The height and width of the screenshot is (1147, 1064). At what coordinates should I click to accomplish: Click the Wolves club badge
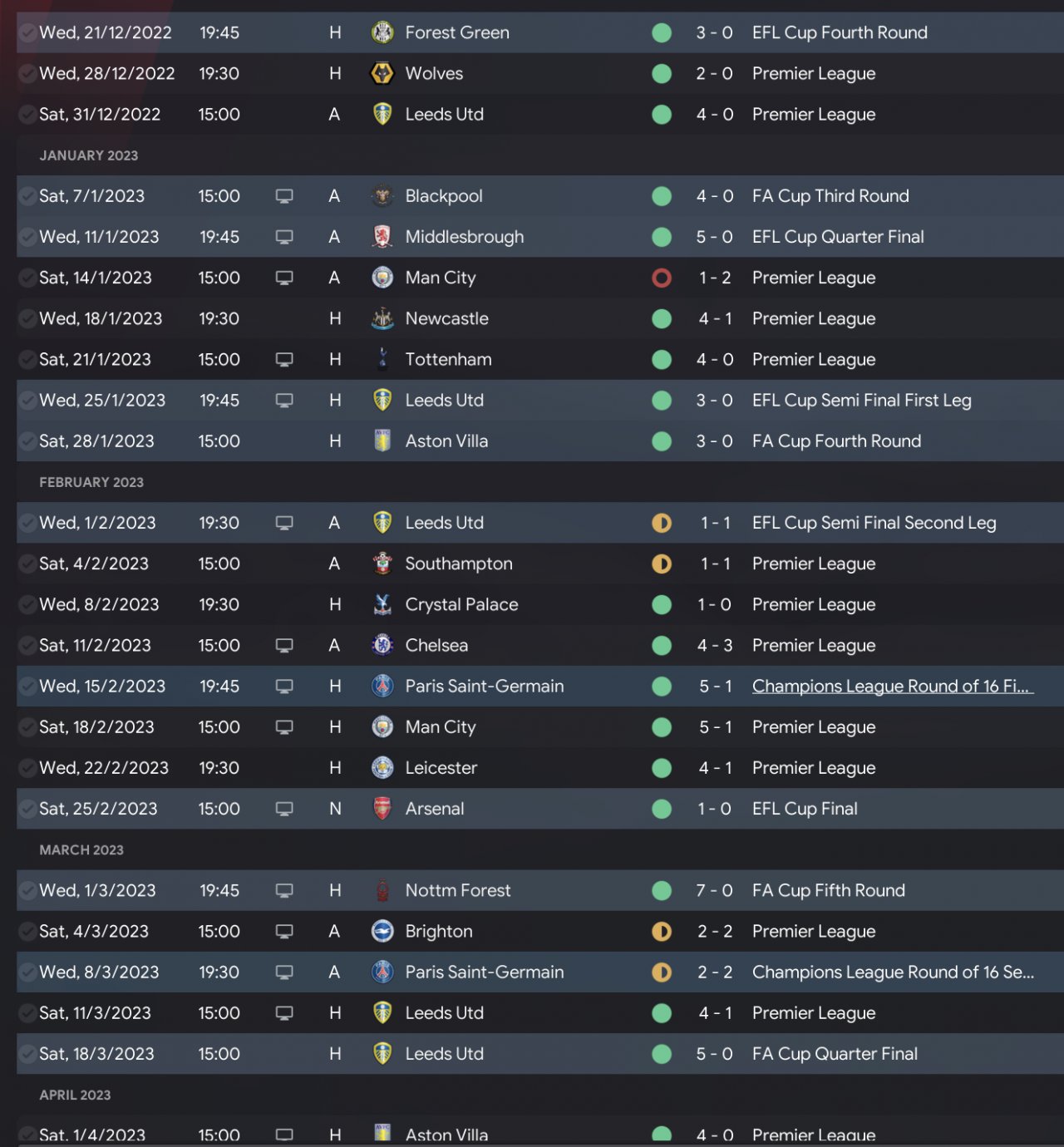click(x=382, y=73)
